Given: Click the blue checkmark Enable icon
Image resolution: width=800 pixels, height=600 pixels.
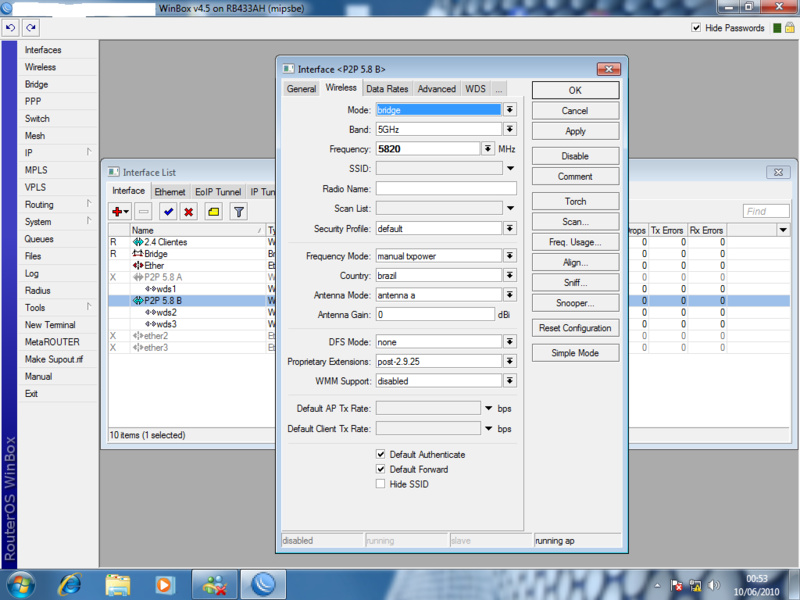Looking at the screenshot, I should pos(168,211).
